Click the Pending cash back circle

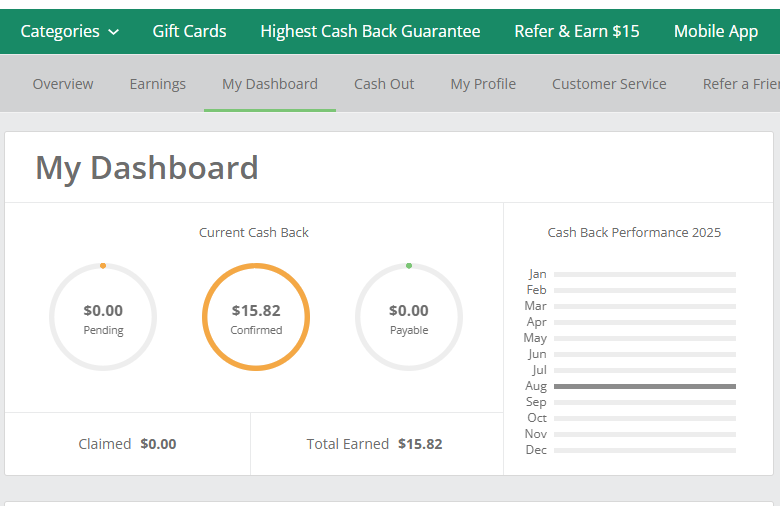click(103, 317)
